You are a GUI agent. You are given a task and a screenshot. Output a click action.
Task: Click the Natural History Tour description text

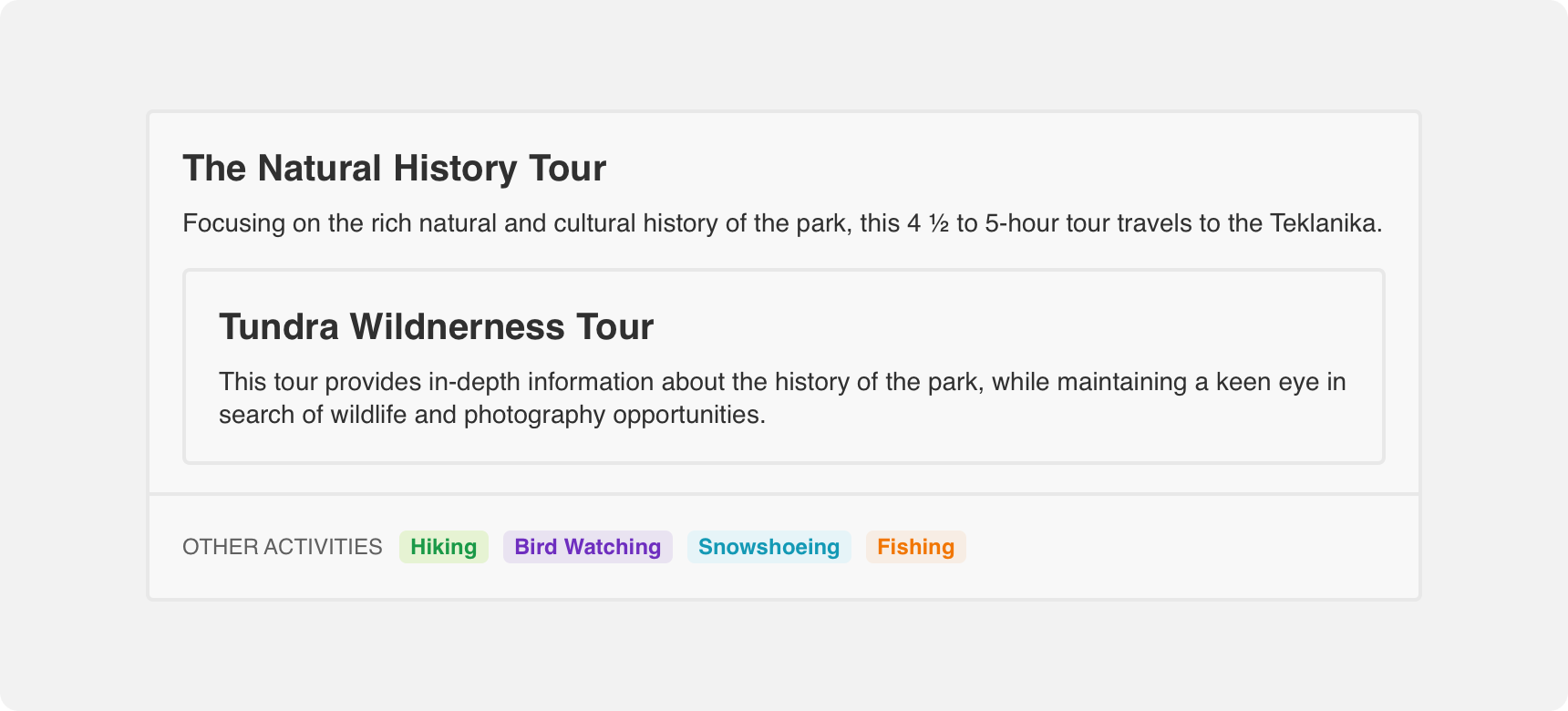pyautogui.click(x=783, y=223)
